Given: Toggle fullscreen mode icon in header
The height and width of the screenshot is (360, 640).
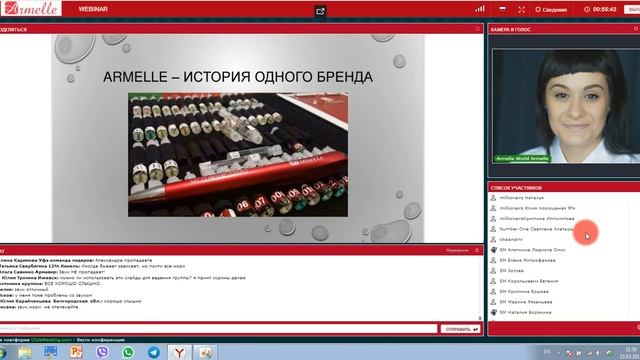Looking at the screenshot, I should [522, 9].
